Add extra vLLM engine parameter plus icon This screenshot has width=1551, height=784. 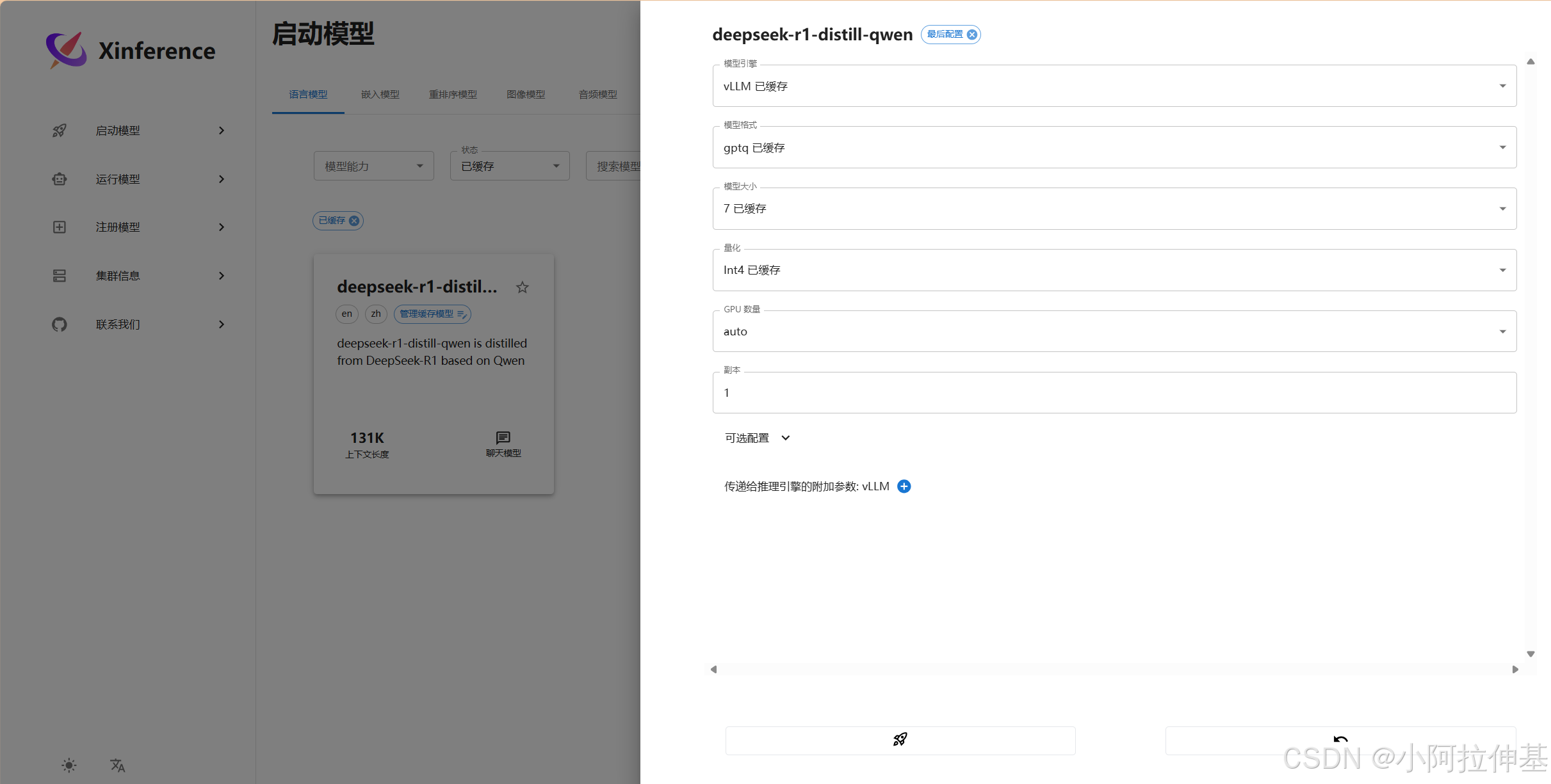[x=904, y=486]
